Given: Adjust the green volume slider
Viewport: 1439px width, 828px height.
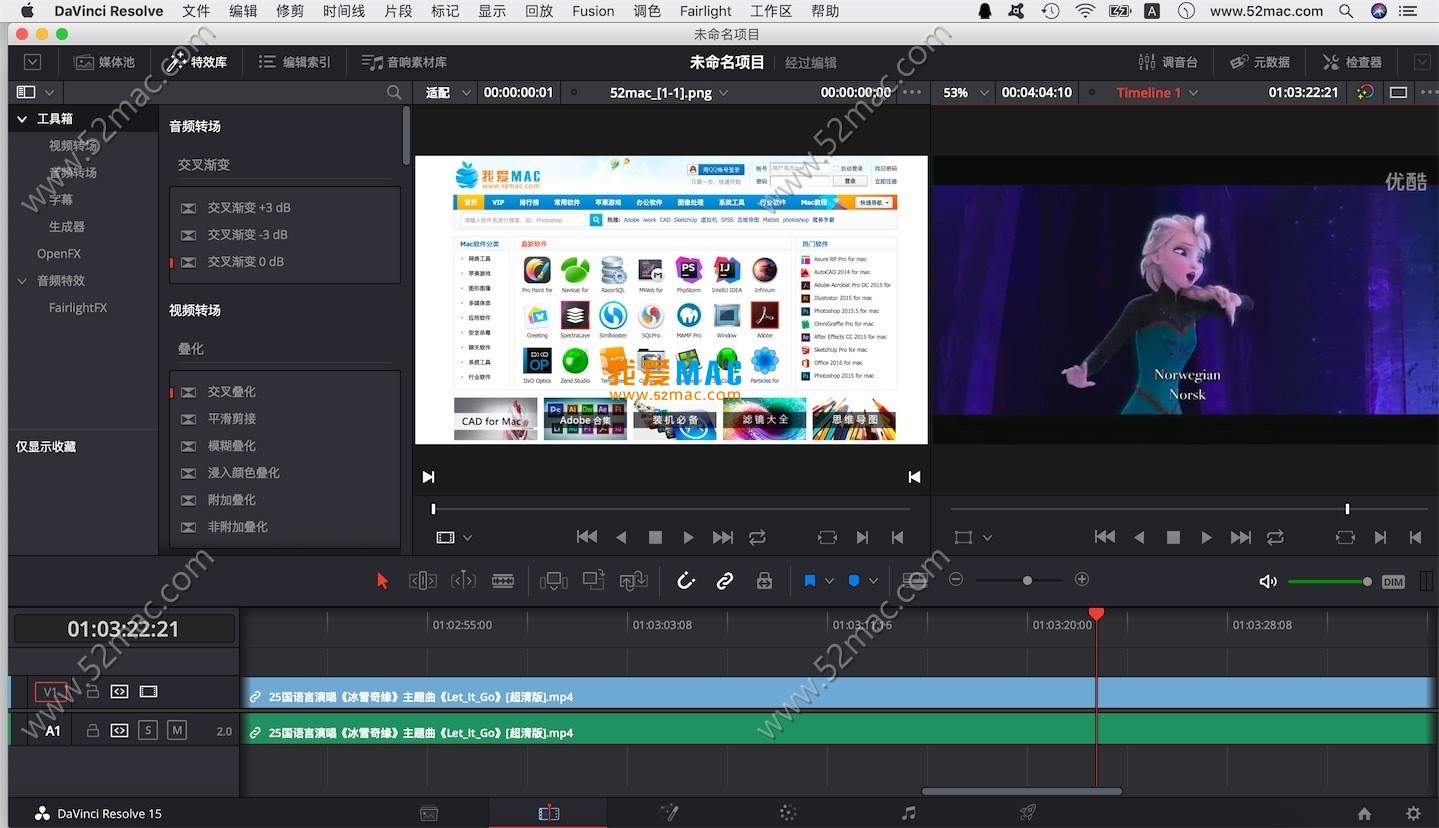Looking at the screenshot, I should (1329, 581).
